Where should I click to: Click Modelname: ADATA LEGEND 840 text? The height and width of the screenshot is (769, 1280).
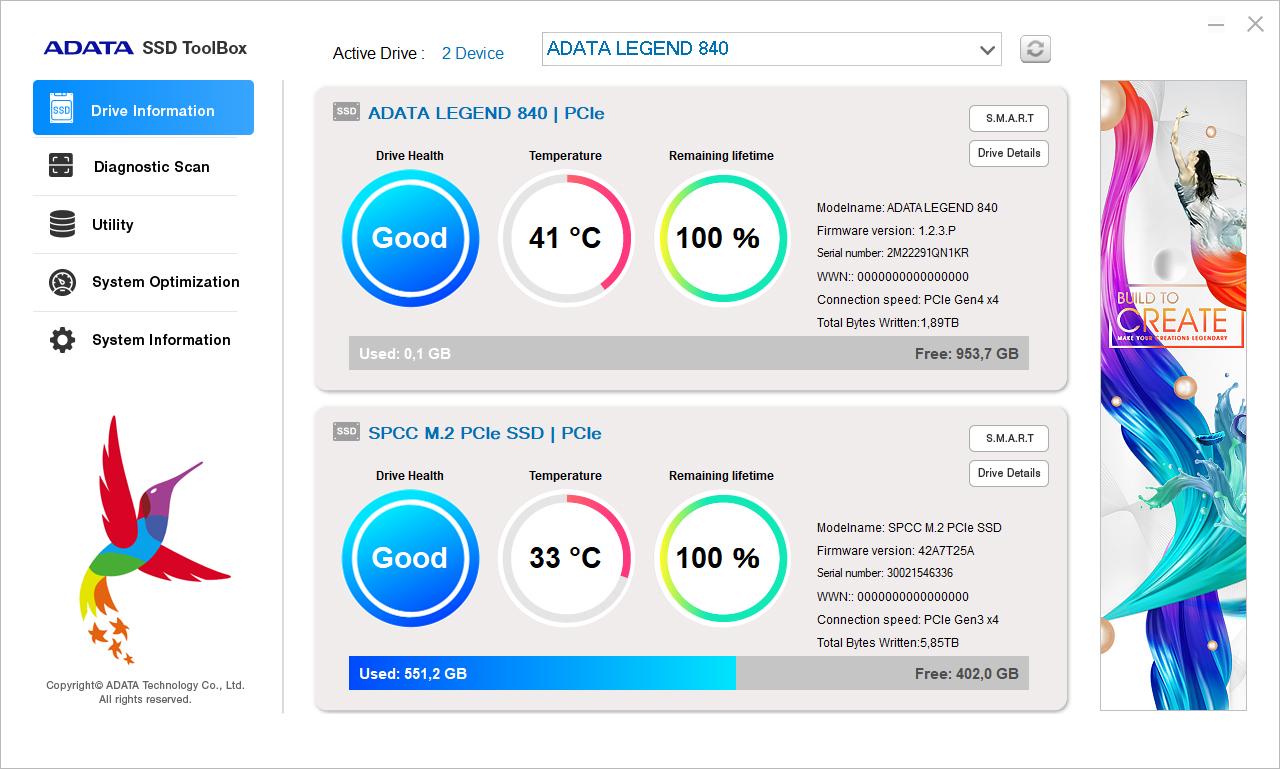(907, 208)
